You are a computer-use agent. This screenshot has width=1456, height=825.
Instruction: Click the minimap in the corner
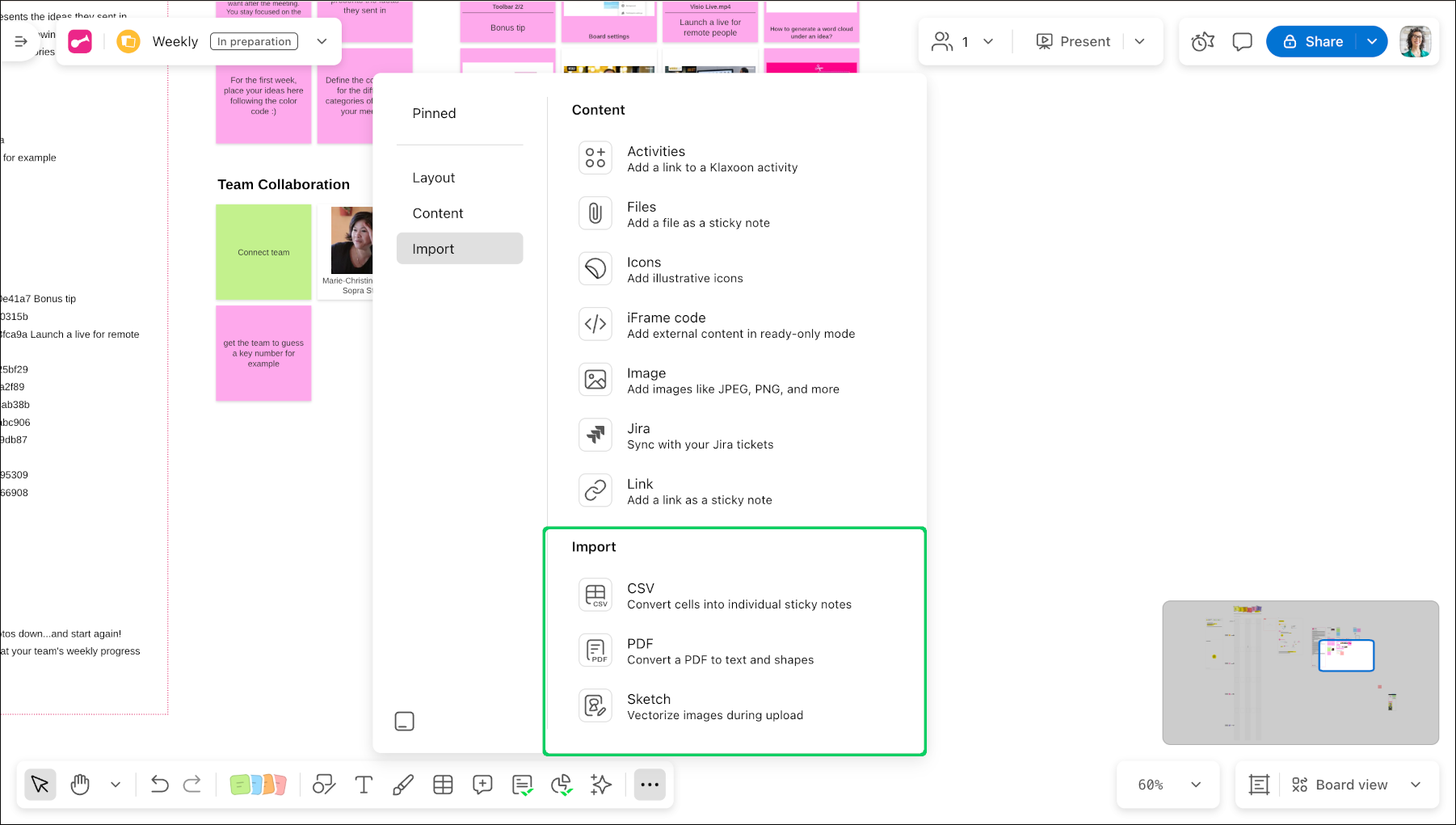1301,672
